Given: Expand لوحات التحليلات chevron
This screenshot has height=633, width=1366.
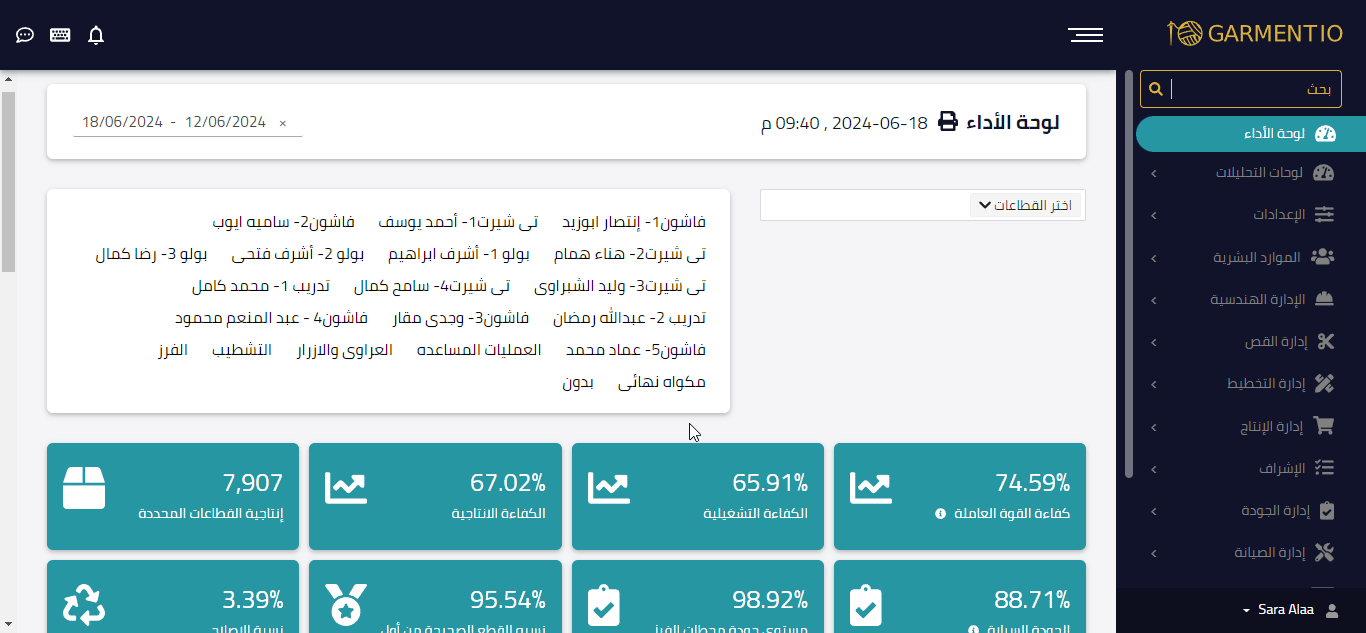Looking at the screenshot, I should 1153,173.
